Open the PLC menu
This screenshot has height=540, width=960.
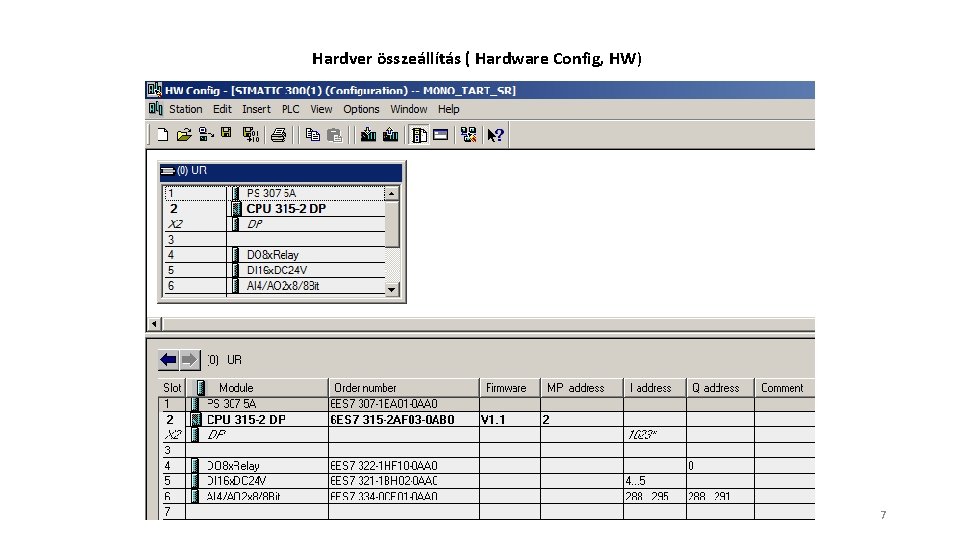290,109
